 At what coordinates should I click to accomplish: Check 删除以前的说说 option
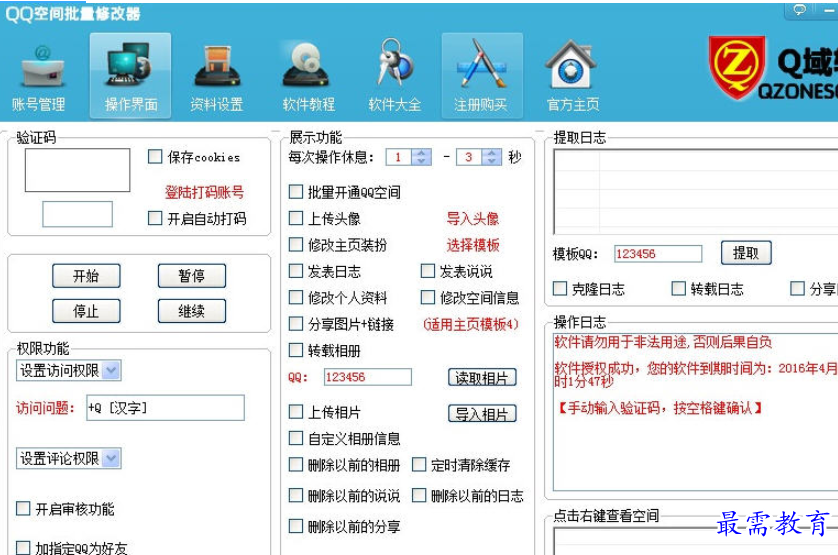pyautogui.click(x=296, y=495)
